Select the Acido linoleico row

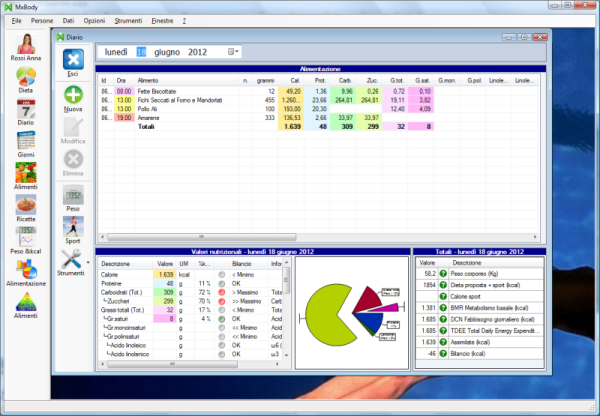(191, 345)
